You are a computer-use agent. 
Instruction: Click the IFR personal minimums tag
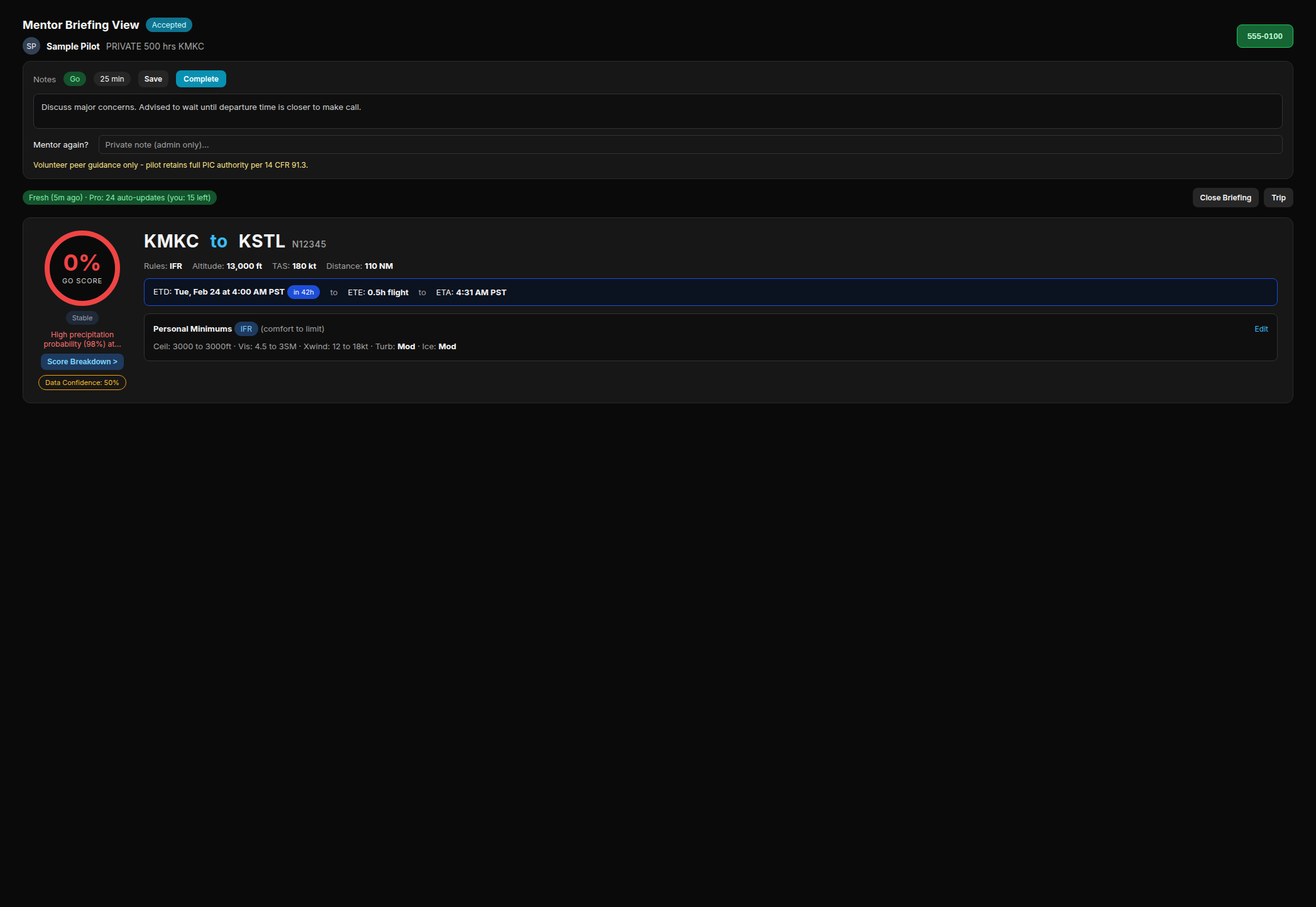pyautogui.click(x=246, y=329)
